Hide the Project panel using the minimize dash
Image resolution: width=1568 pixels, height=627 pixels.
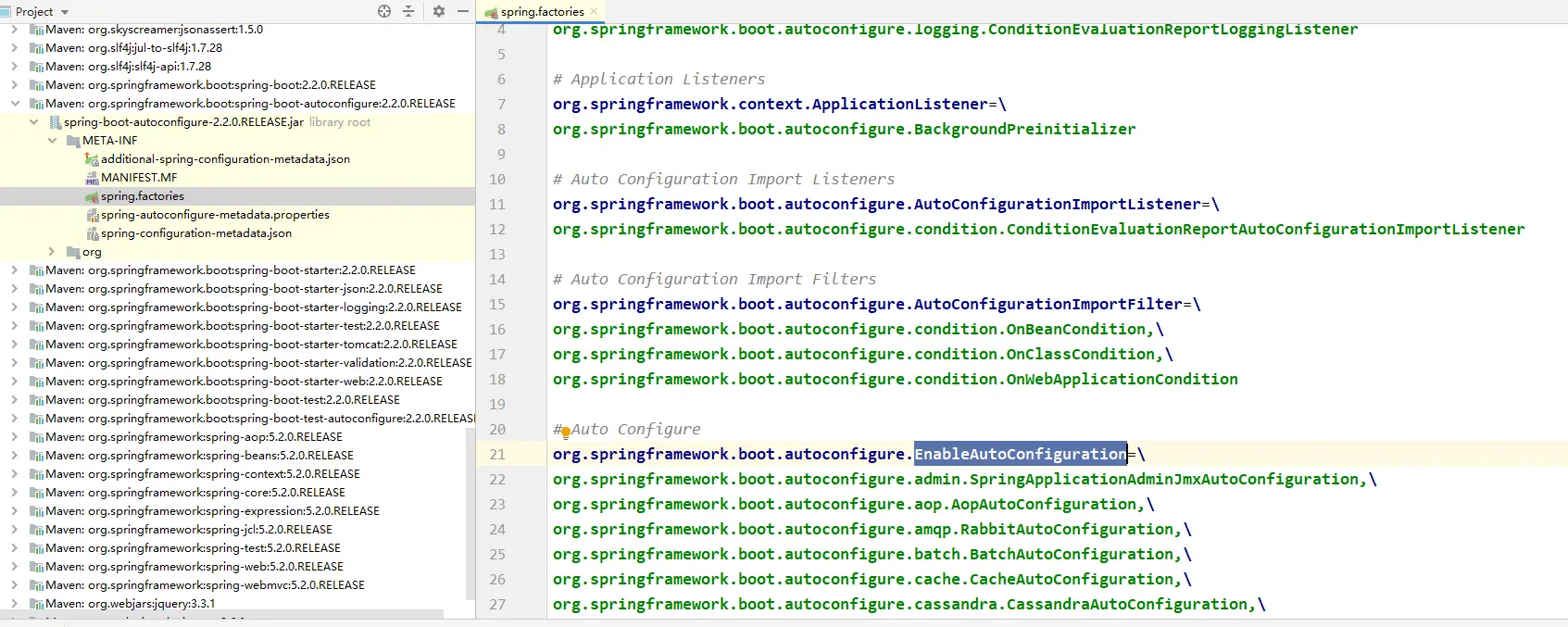pos(463,11)
